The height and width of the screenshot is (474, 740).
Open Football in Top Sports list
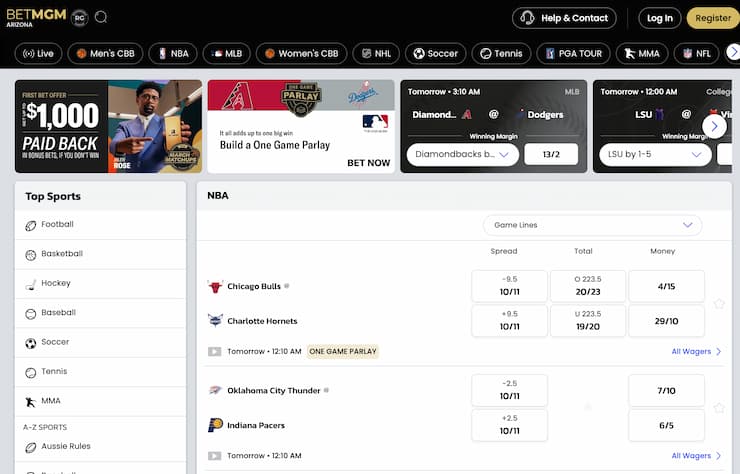pyautogui.click(x=100, y=225)
